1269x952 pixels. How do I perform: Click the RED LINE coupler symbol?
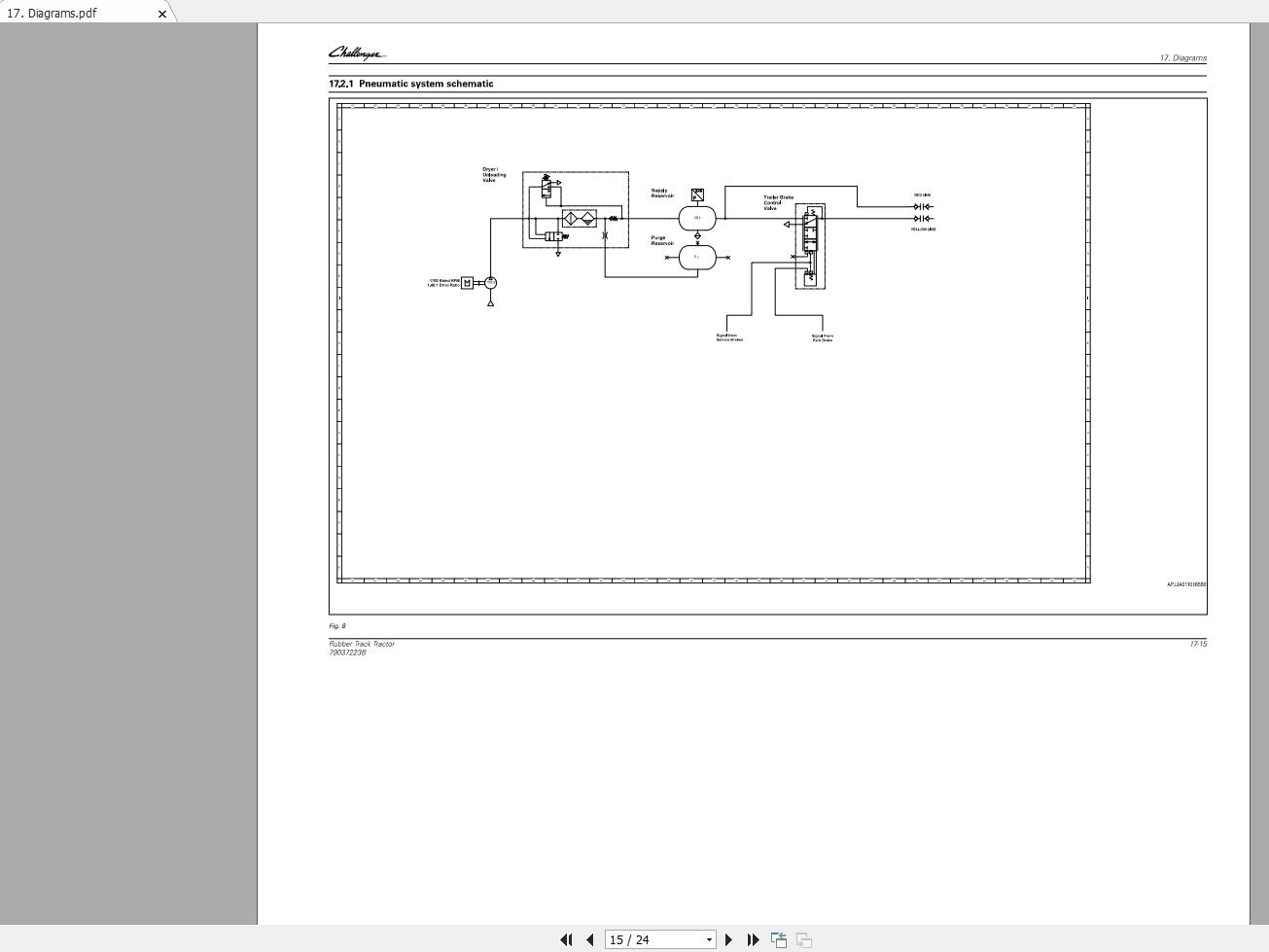pyautogui.click(x=923, y=206)
